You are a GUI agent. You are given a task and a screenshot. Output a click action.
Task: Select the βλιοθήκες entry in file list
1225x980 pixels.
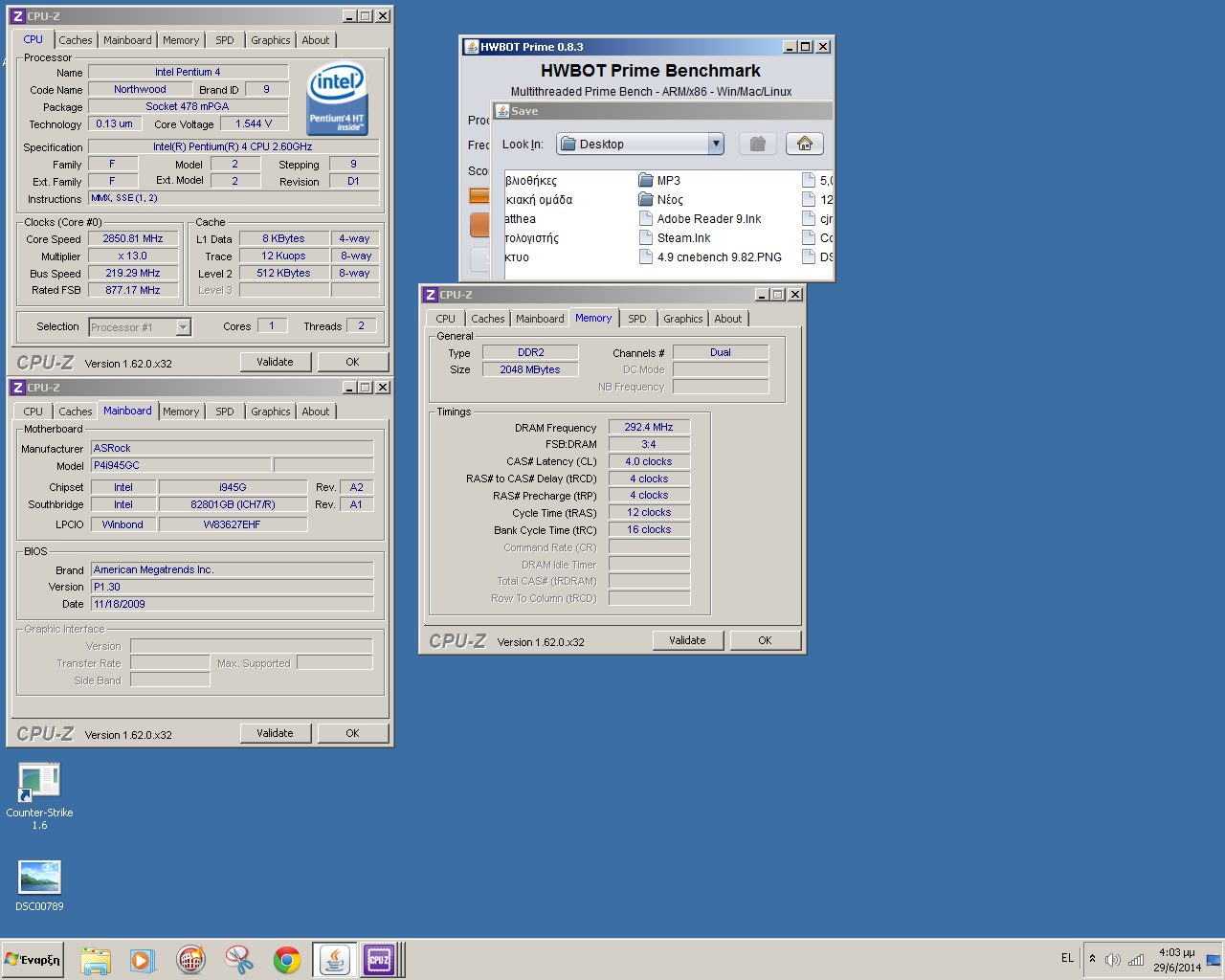click(531, 180)
